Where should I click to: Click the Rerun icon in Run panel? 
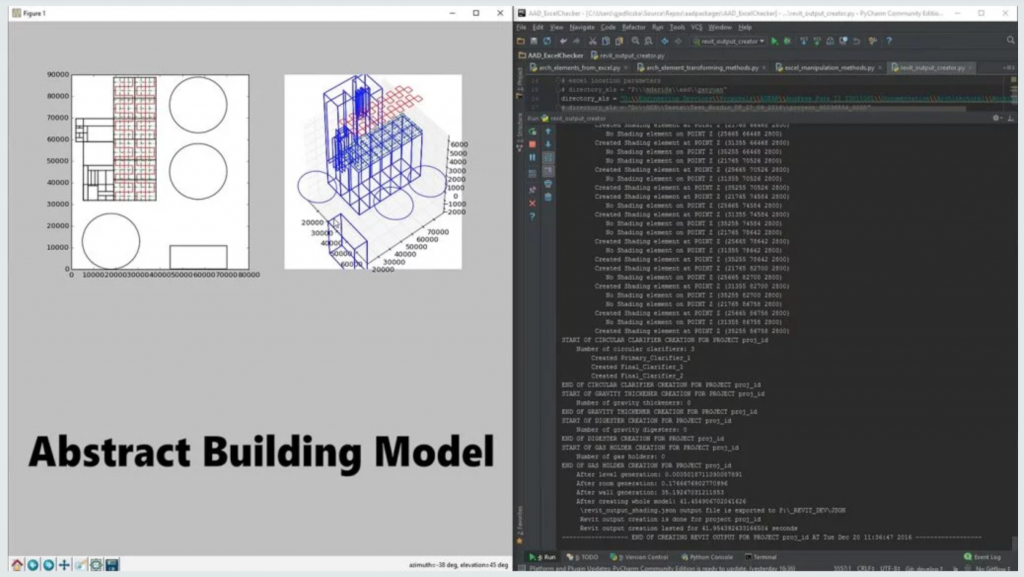tap(532, 131)
